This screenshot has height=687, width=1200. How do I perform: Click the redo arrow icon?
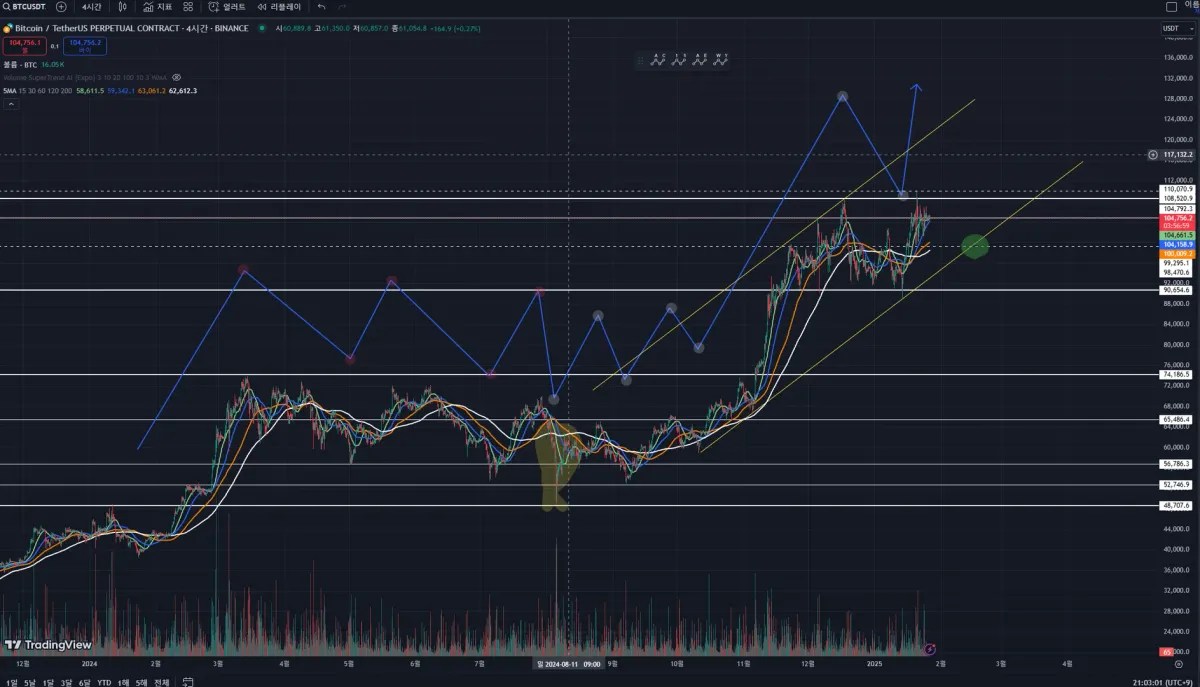pos(342,6)
